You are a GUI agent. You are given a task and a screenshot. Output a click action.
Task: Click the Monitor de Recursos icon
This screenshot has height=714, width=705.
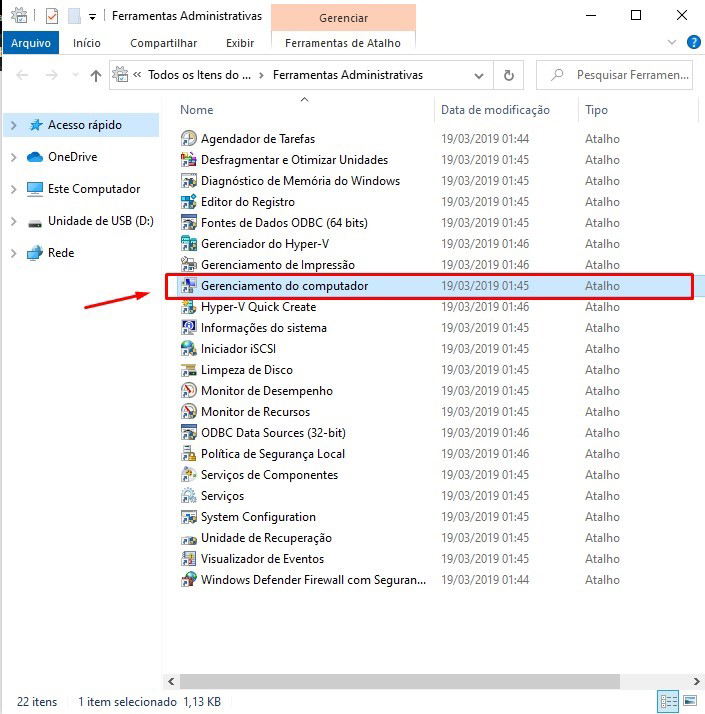tap(189, 411)
